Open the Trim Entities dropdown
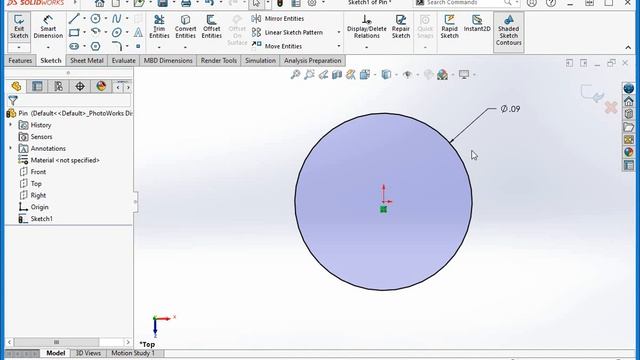The image size is (640, 360). [x=159, y=47]
